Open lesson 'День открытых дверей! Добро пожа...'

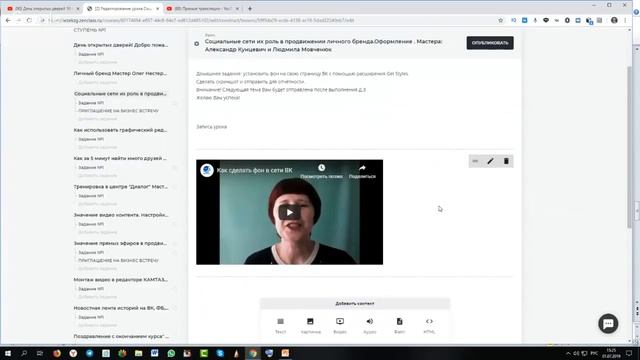coord(120,45)
